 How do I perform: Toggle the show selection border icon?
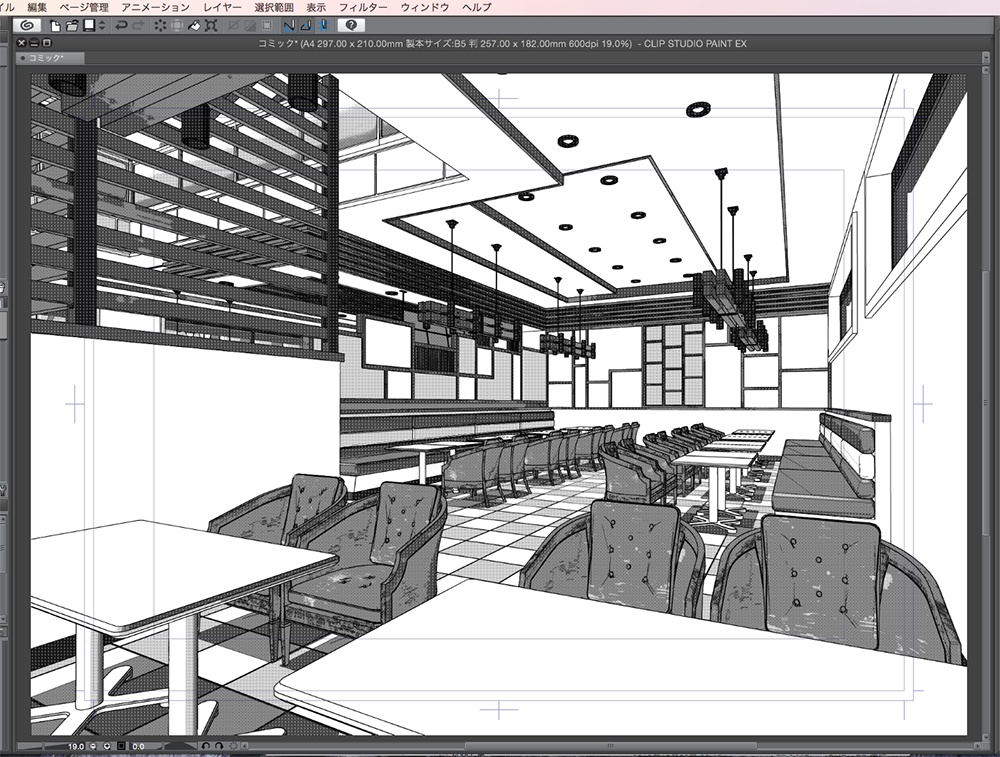267,26
